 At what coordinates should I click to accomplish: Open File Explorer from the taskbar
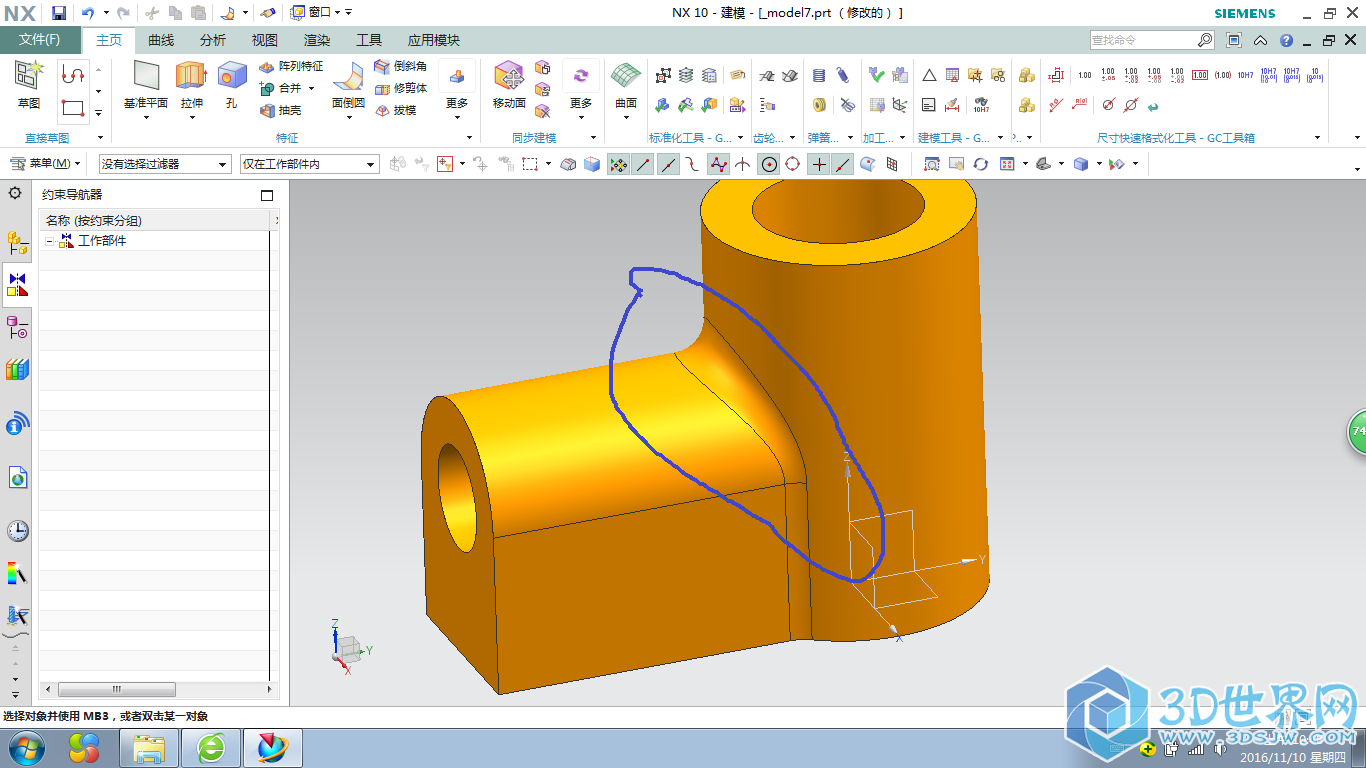[x=149, y=747]
